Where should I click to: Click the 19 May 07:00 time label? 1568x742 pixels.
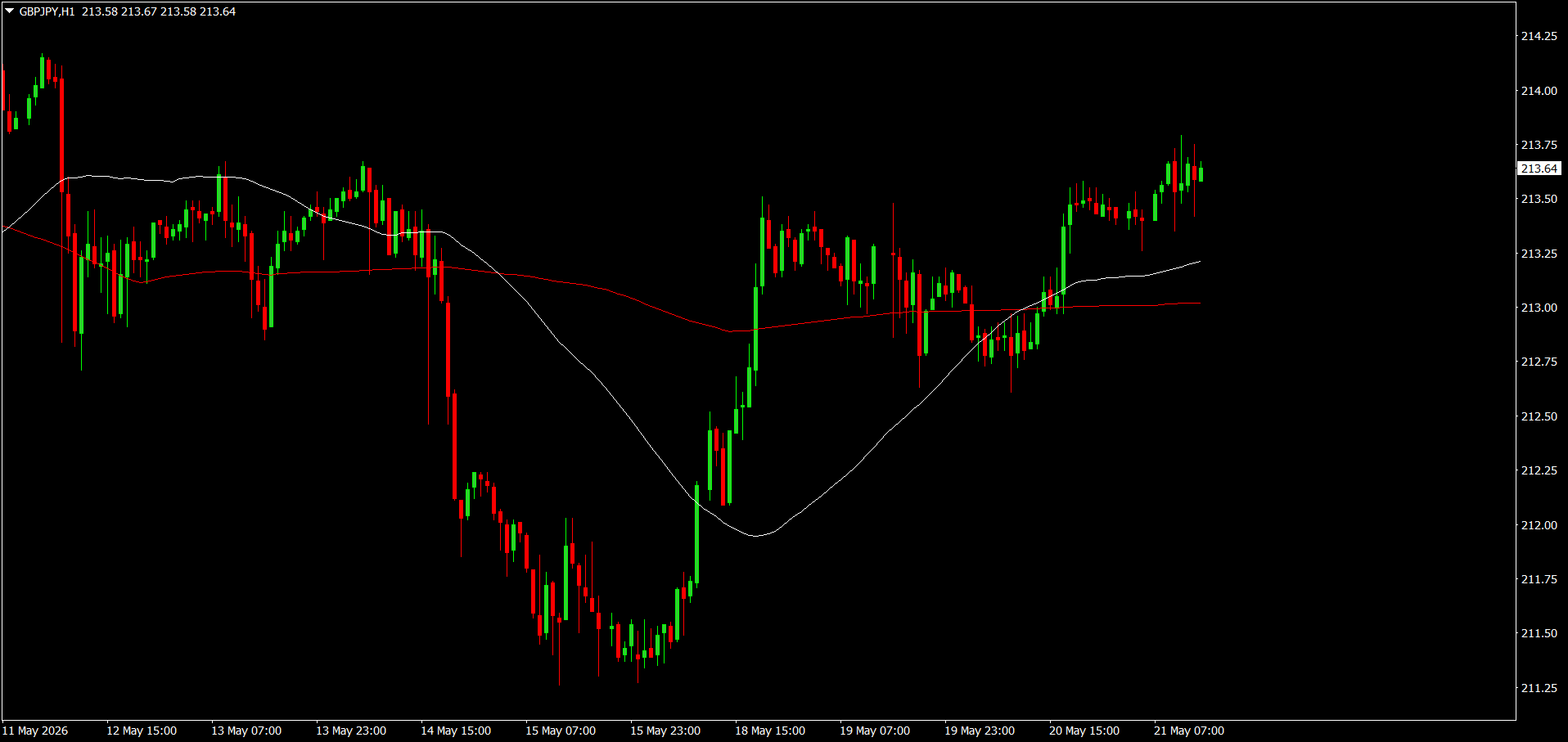click(x=875, y=731)
